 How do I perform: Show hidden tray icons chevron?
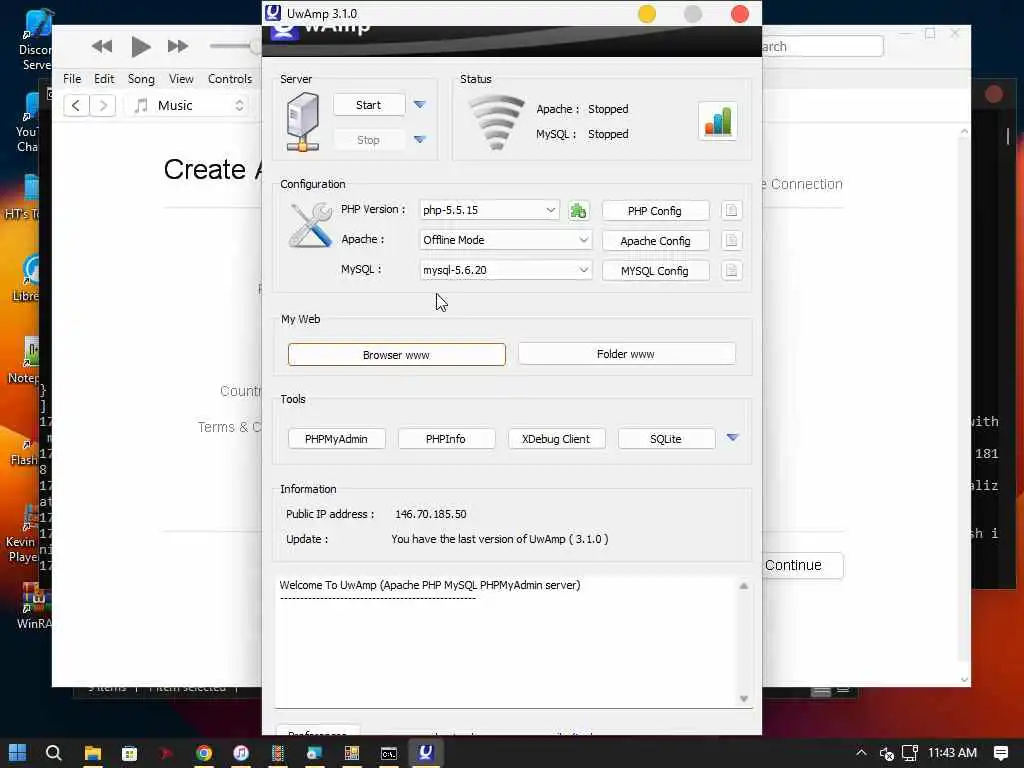coord(861,753)
